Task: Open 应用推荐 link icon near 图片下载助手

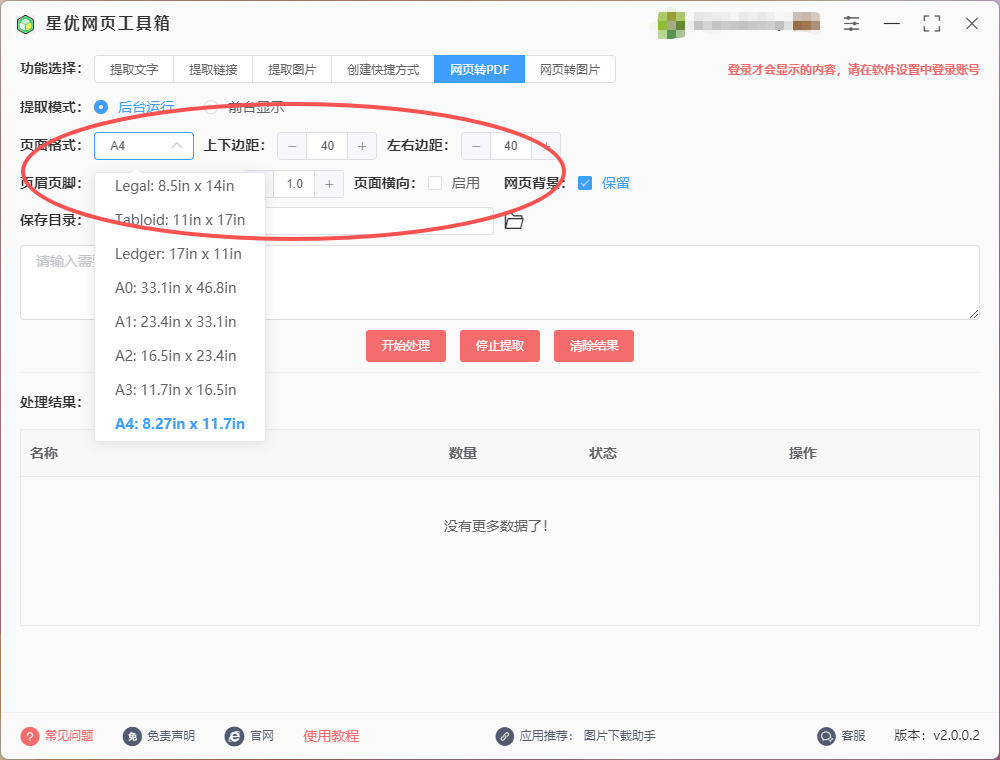Action: (x=505, y=735)
